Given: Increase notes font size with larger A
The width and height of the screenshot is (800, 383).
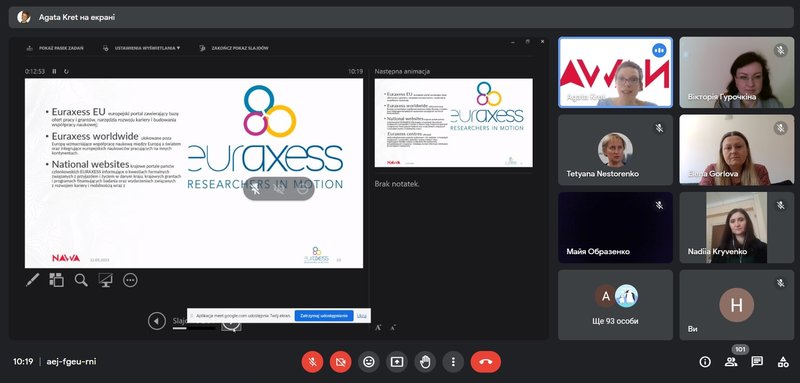Looking at the screenshot, I should click(x=378, y=327).
